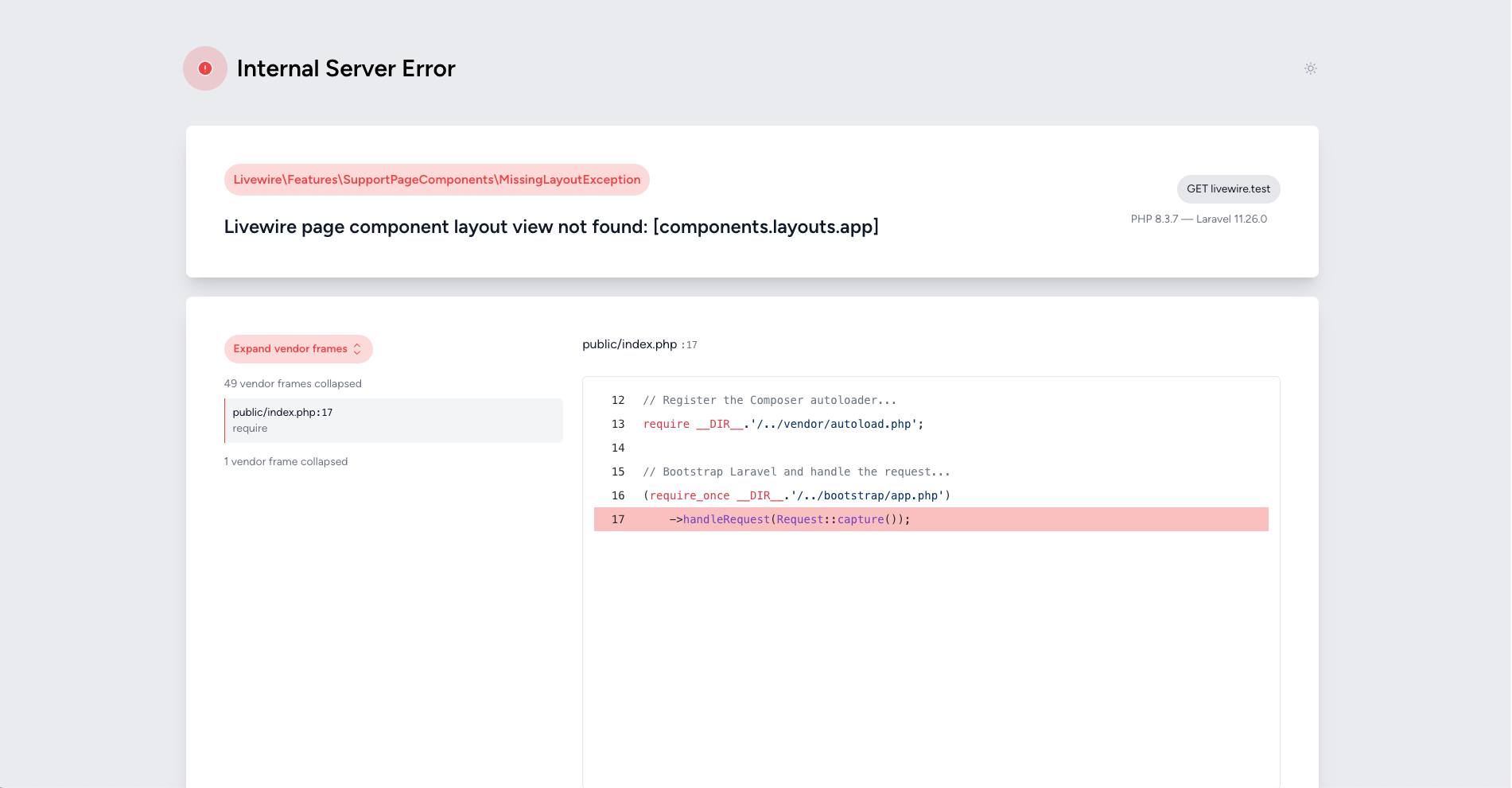Click the MissingLayoutException class badge
Screen dimensions: 1512x788
[437, 180]
